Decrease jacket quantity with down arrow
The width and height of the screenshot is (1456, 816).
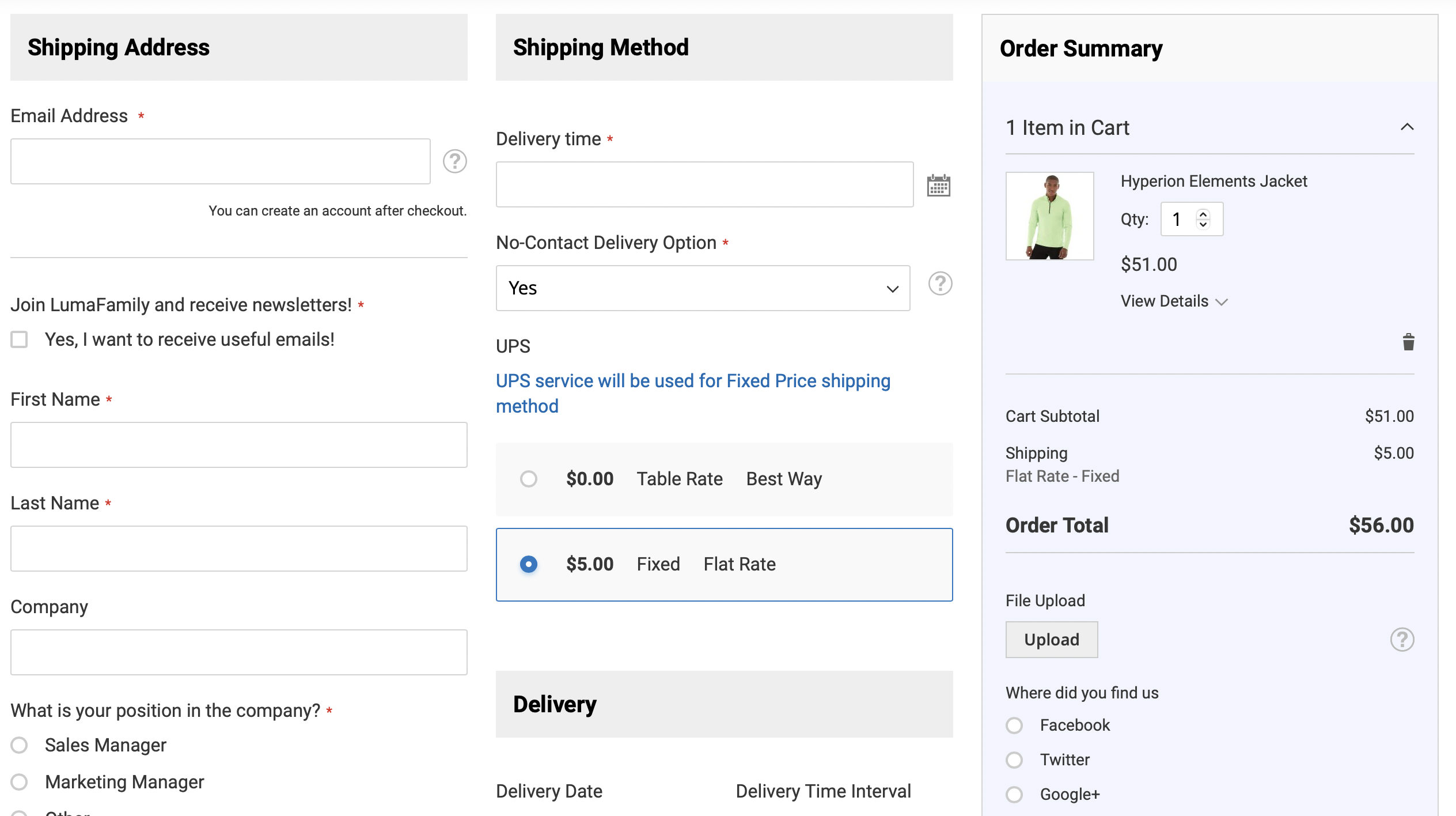pyautogui.click(x=1203, y=225)
